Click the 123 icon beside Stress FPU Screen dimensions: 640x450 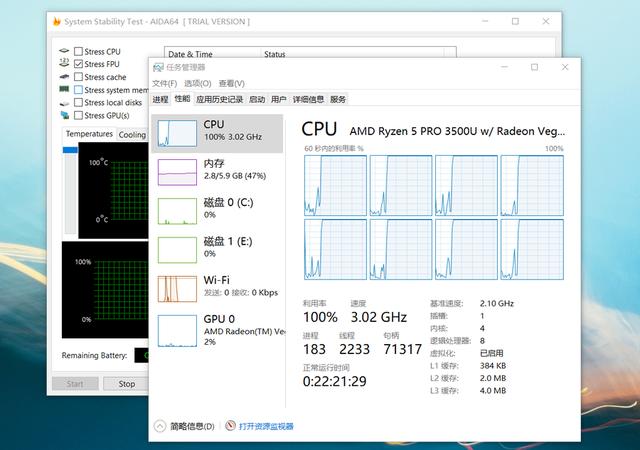[64, 63]
